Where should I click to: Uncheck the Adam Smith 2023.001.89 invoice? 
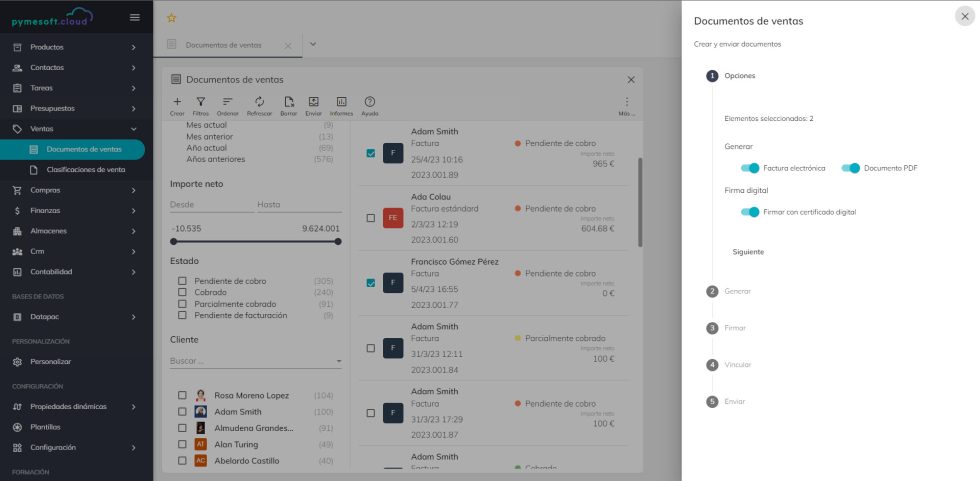pyautogui.click(x=371, y=153)
